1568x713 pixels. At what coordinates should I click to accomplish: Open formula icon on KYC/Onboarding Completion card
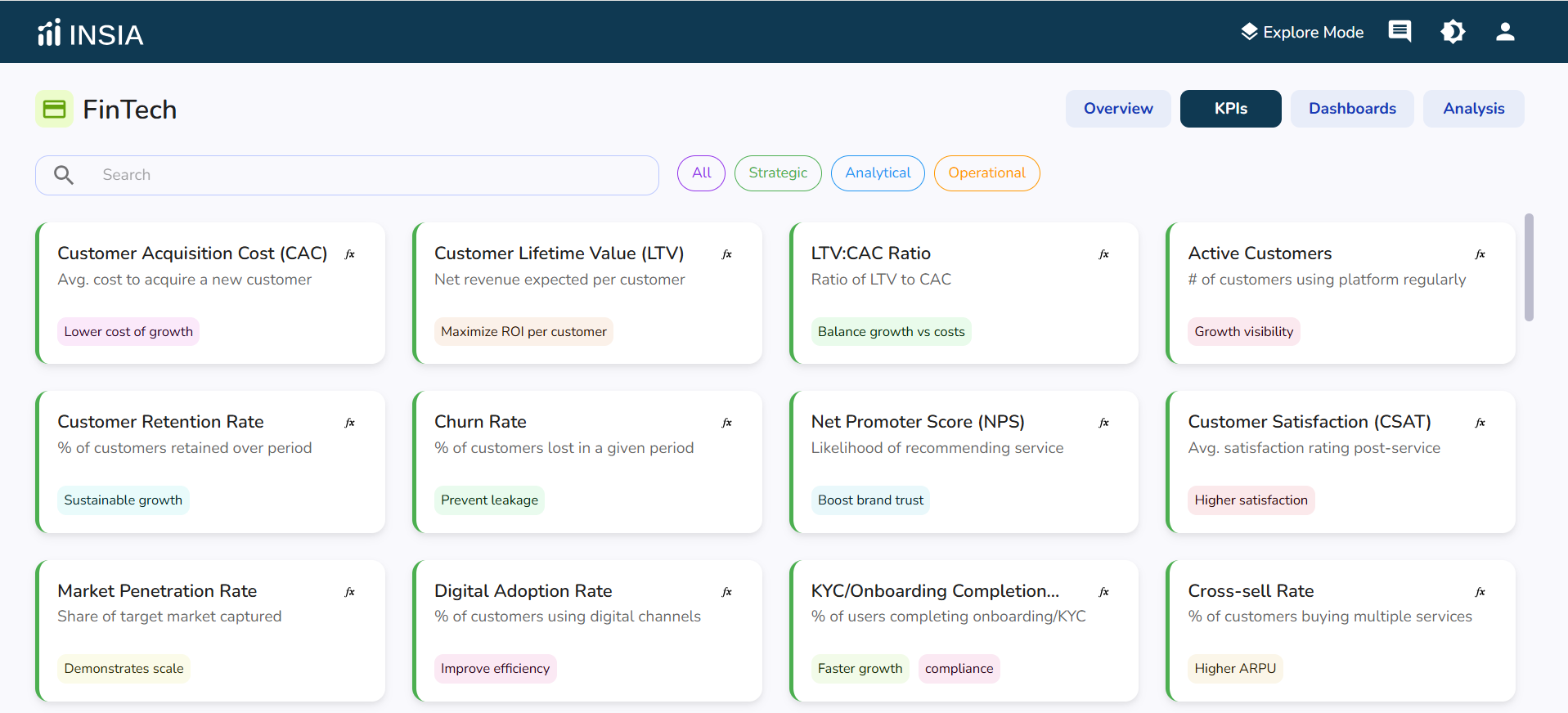point(1104,592)
